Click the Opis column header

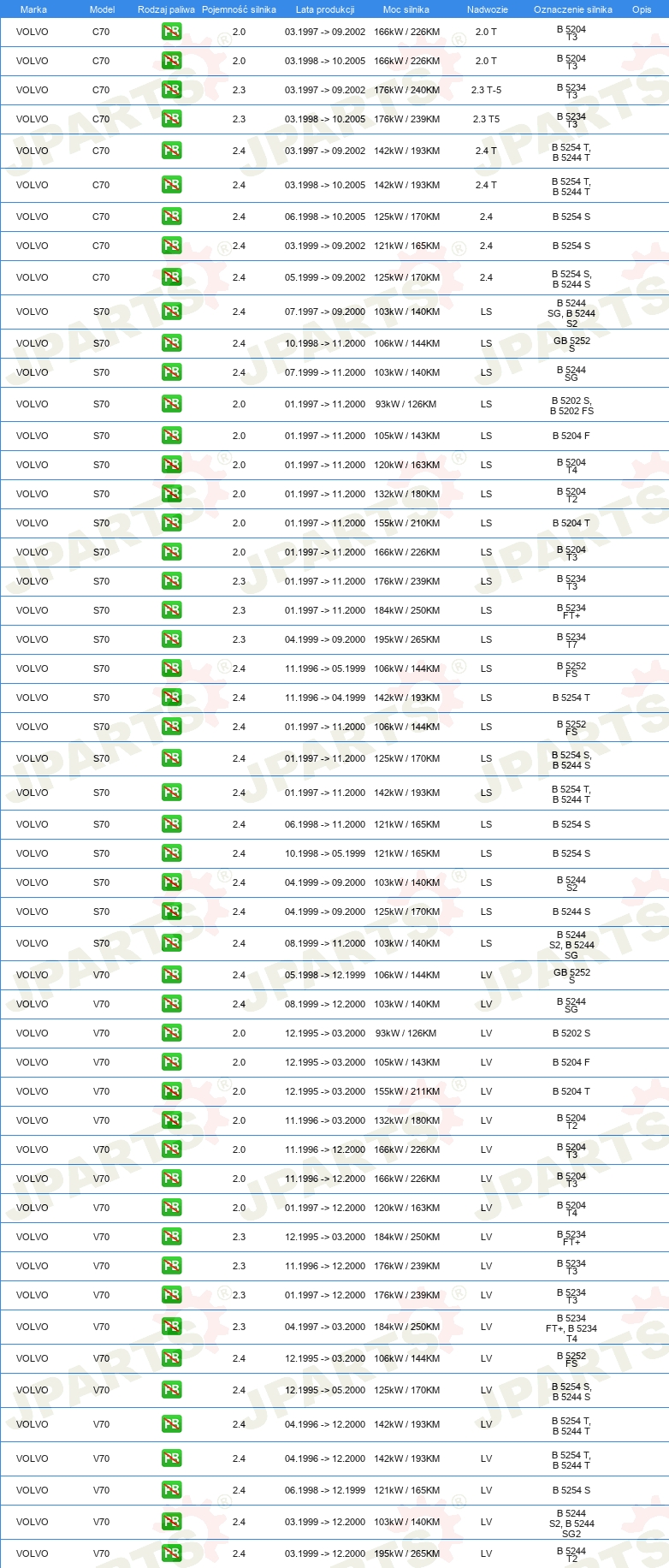point(642,9)
